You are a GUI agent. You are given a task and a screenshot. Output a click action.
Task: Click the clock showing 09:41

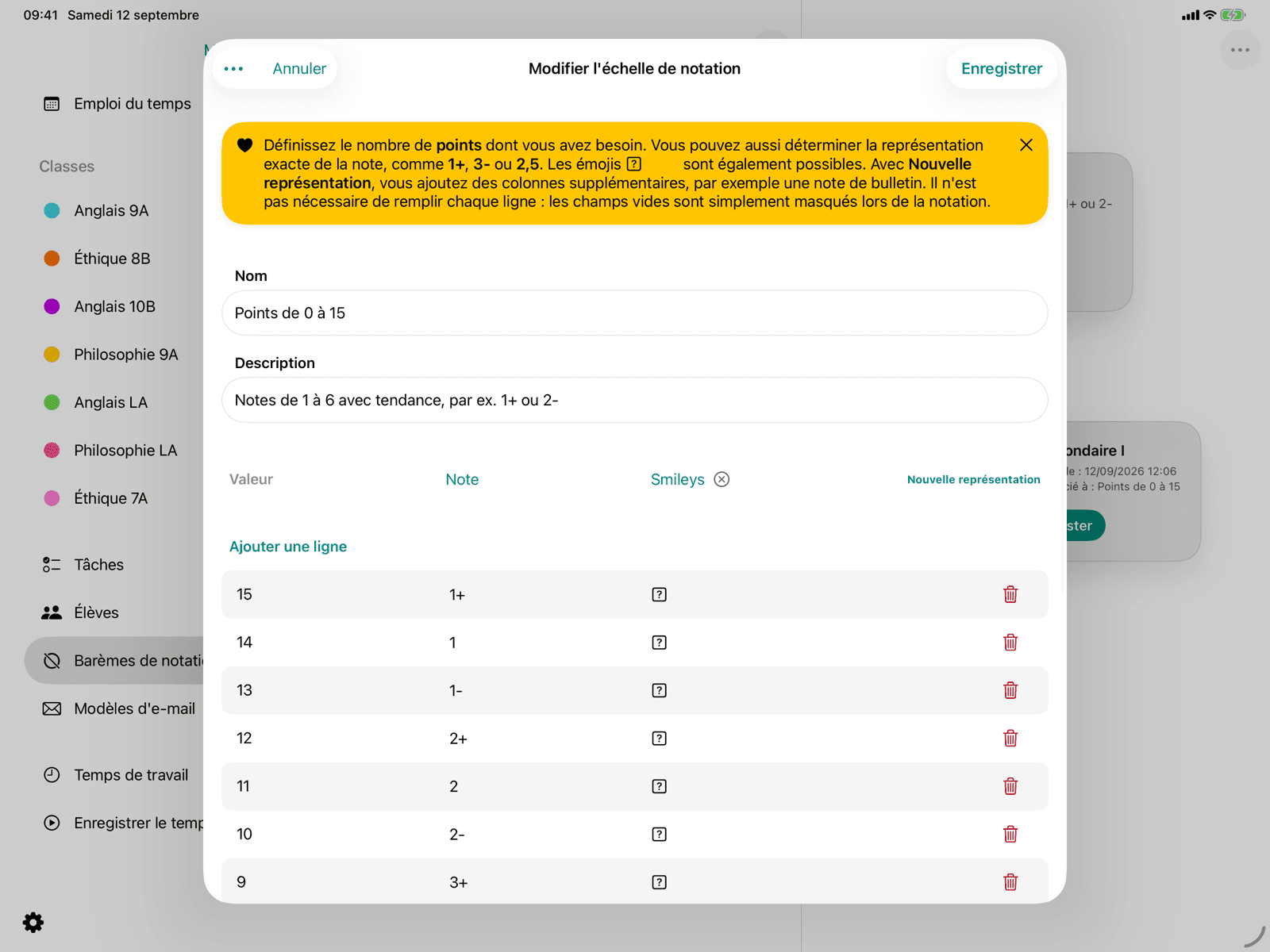point(40,15)
